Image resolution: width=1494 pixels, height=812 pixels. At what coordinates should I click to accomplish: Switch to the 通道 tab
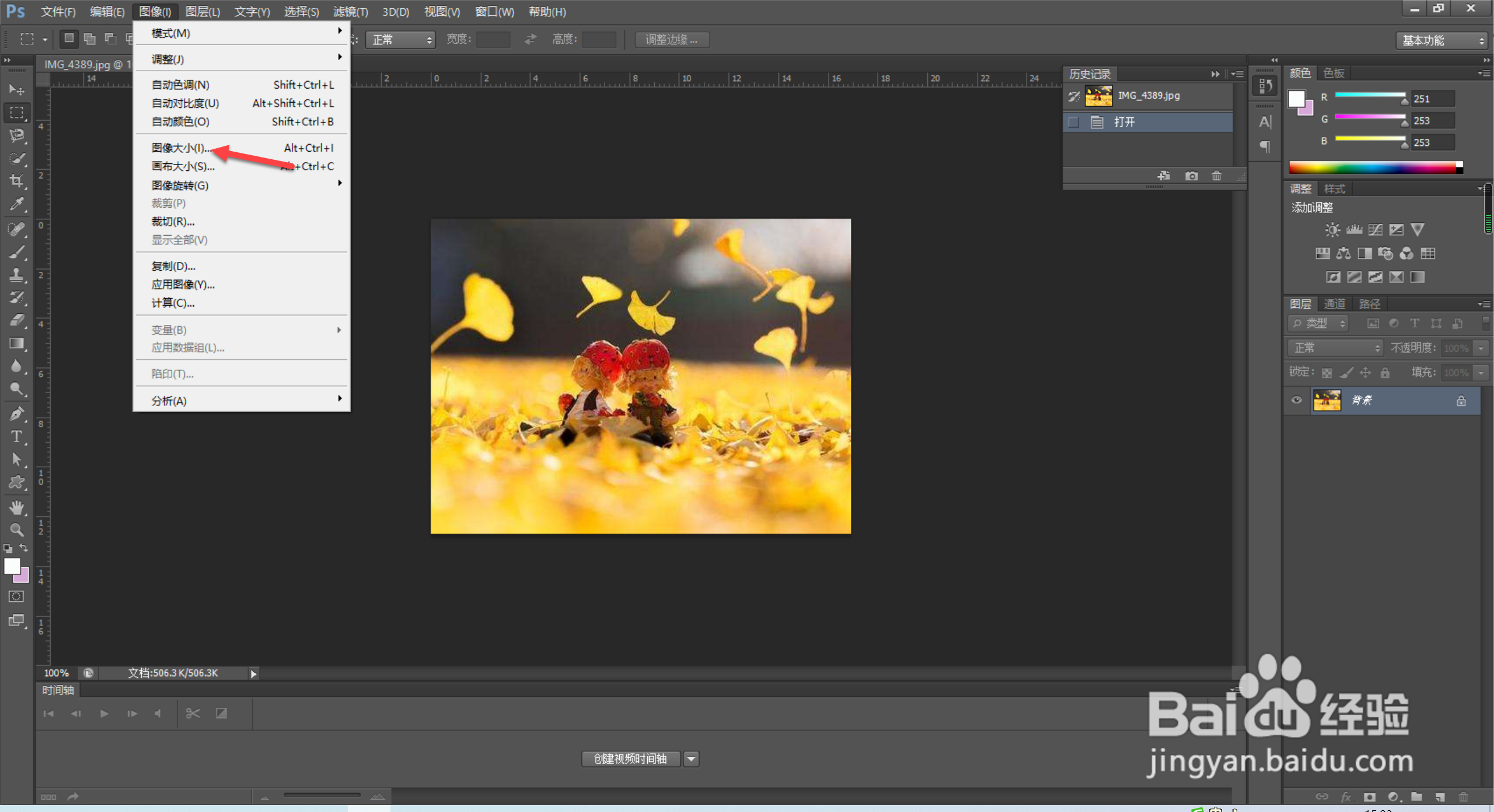[x=1334, y=304]
